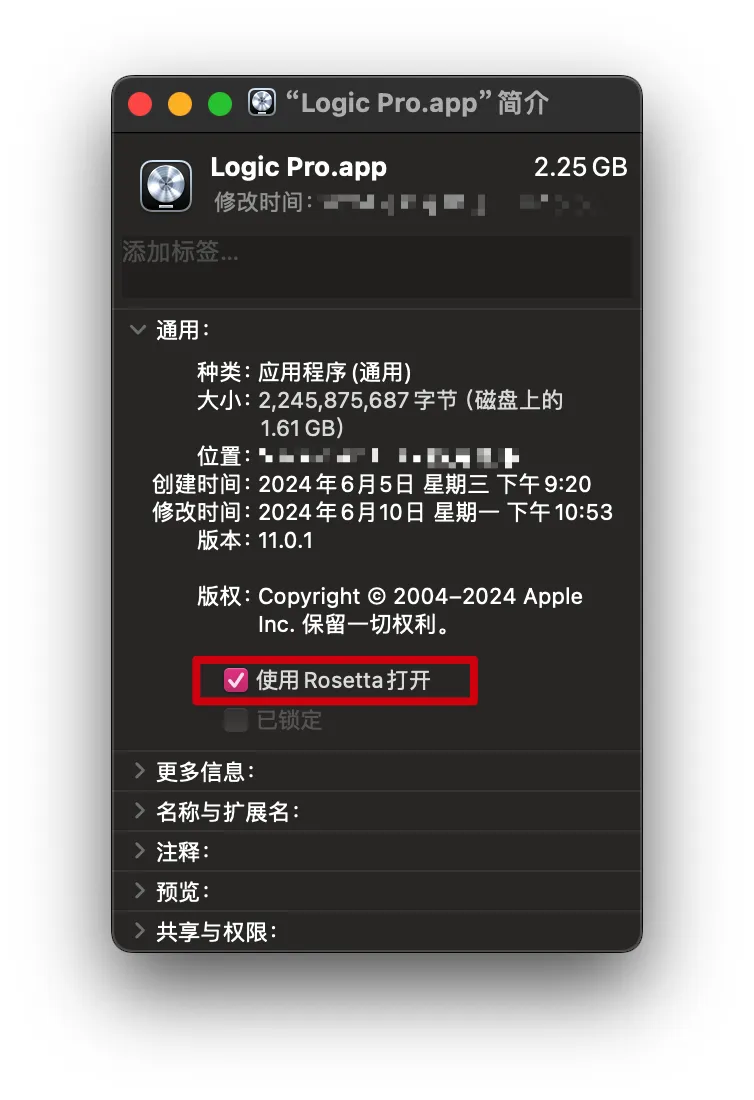Click the Logic Pro.app file name heading
This screenshot has width=754, height=1100.
[298, 168]
